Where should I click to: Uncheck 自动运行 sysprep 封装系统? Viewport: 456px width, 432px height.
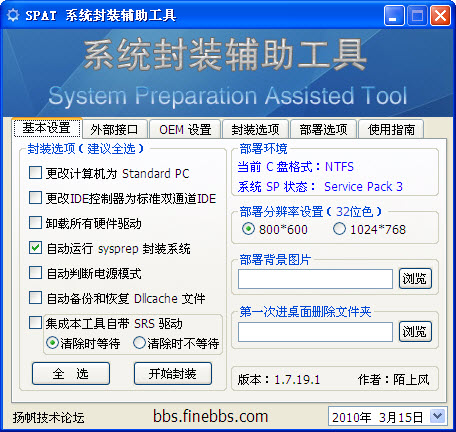click(35, 248)
